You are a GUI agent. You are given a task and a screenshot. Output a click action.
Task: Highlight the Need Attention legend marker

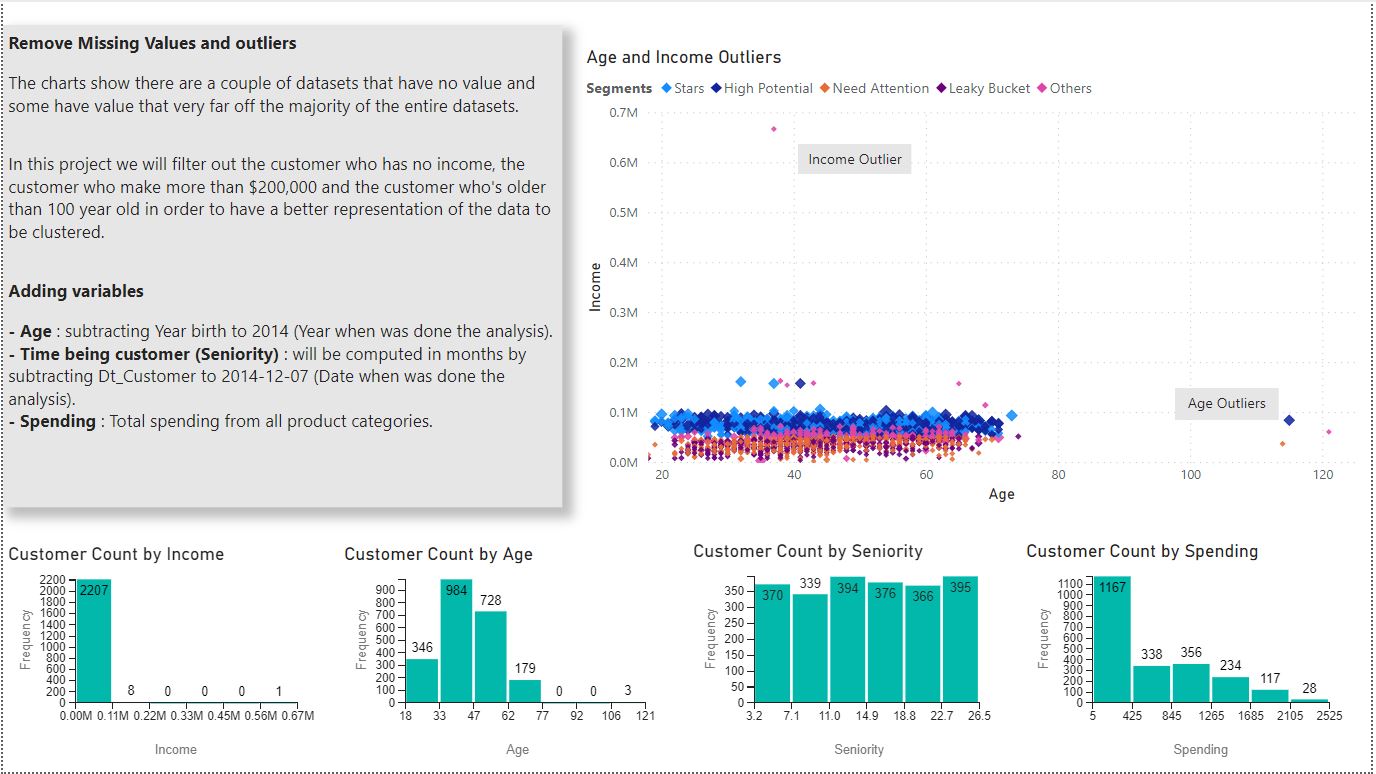tap(825, 88)
